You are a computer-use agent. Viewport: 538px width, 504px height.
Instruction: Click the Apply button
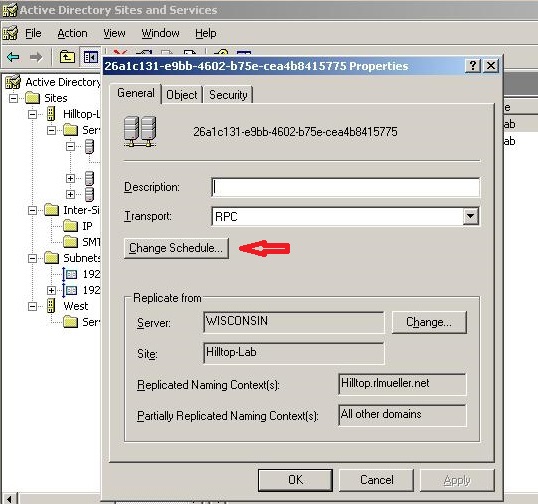457,480
